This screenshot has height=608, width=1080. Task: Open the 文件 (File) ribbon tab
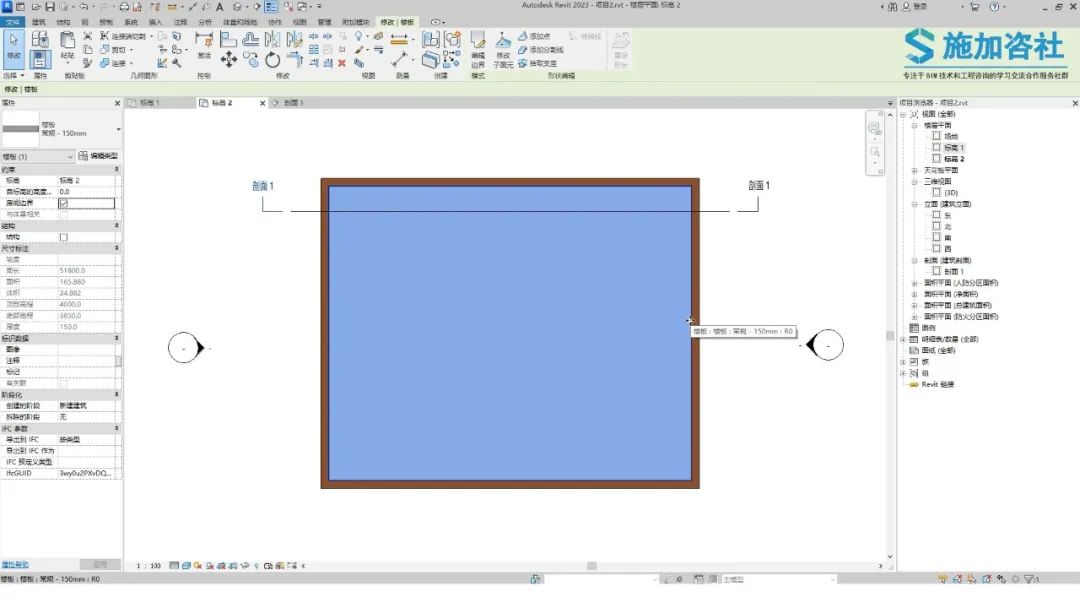[x=12, y=22]
